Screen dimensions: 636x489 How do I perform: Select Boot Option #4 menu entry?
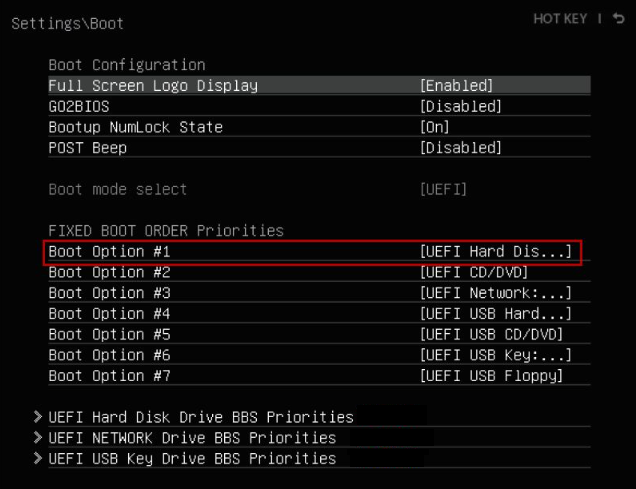pyautogui.click(x=110, y=314)
